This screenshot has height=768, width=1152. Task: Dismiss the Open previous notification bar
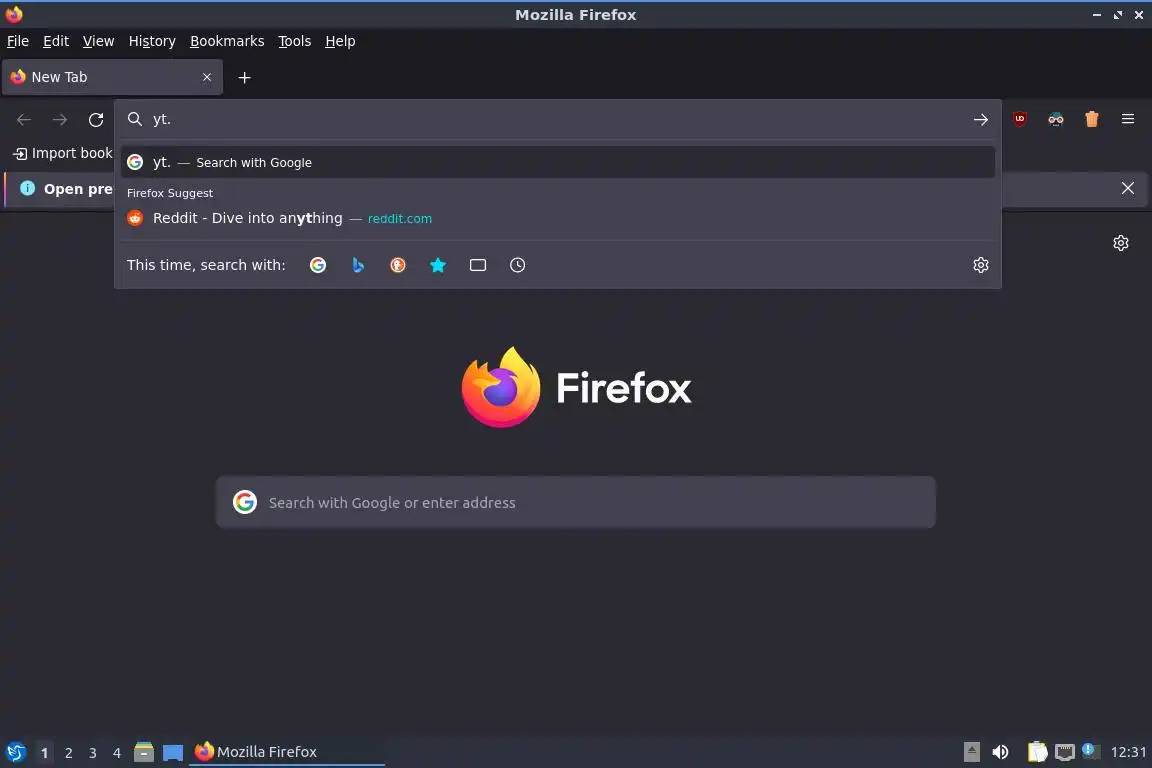pos(1128,188)
